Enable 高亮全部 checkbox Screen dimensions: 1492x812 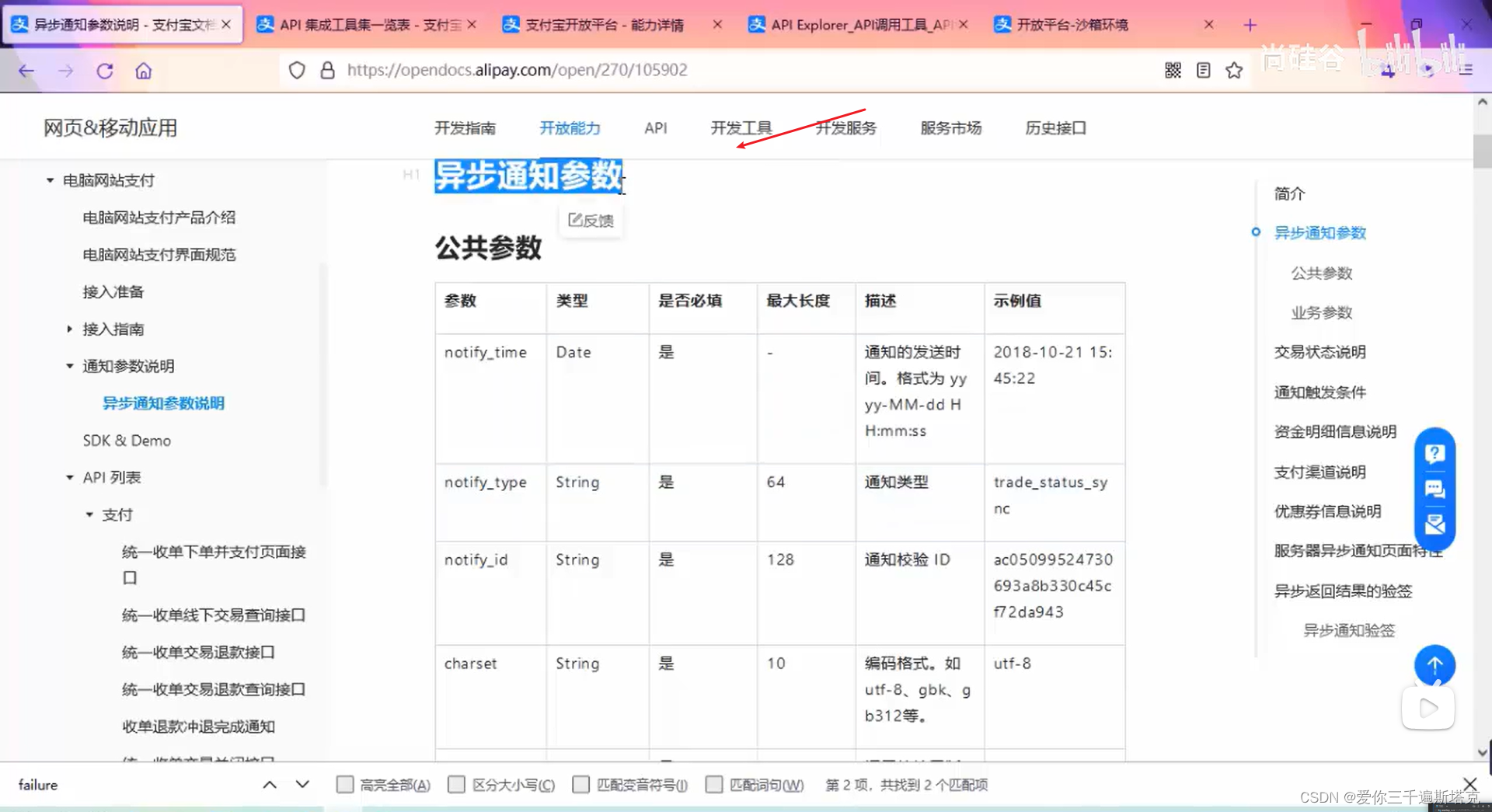(x=345, y=785)
